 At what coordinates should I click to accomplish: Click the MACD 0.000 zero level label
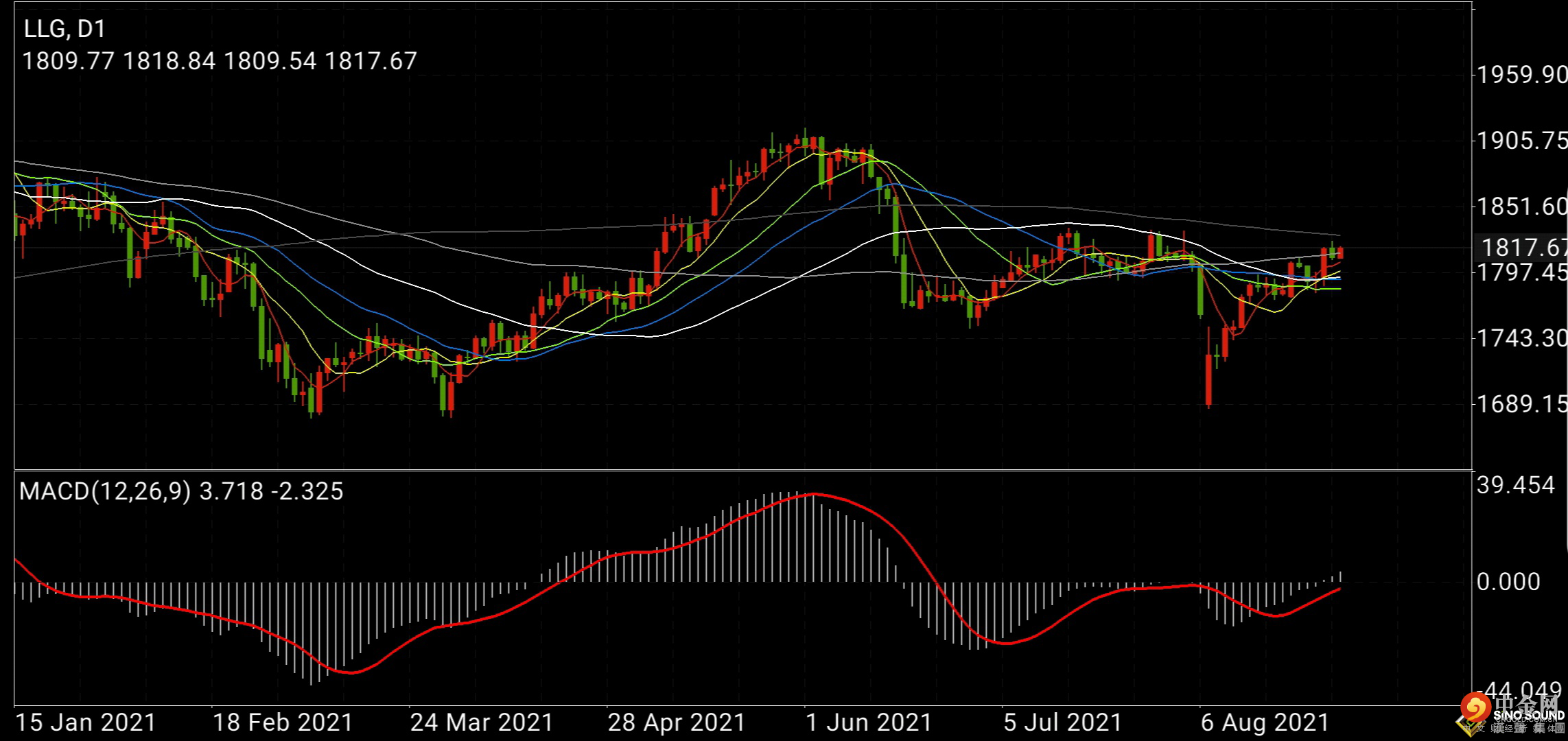(1508, 582)
